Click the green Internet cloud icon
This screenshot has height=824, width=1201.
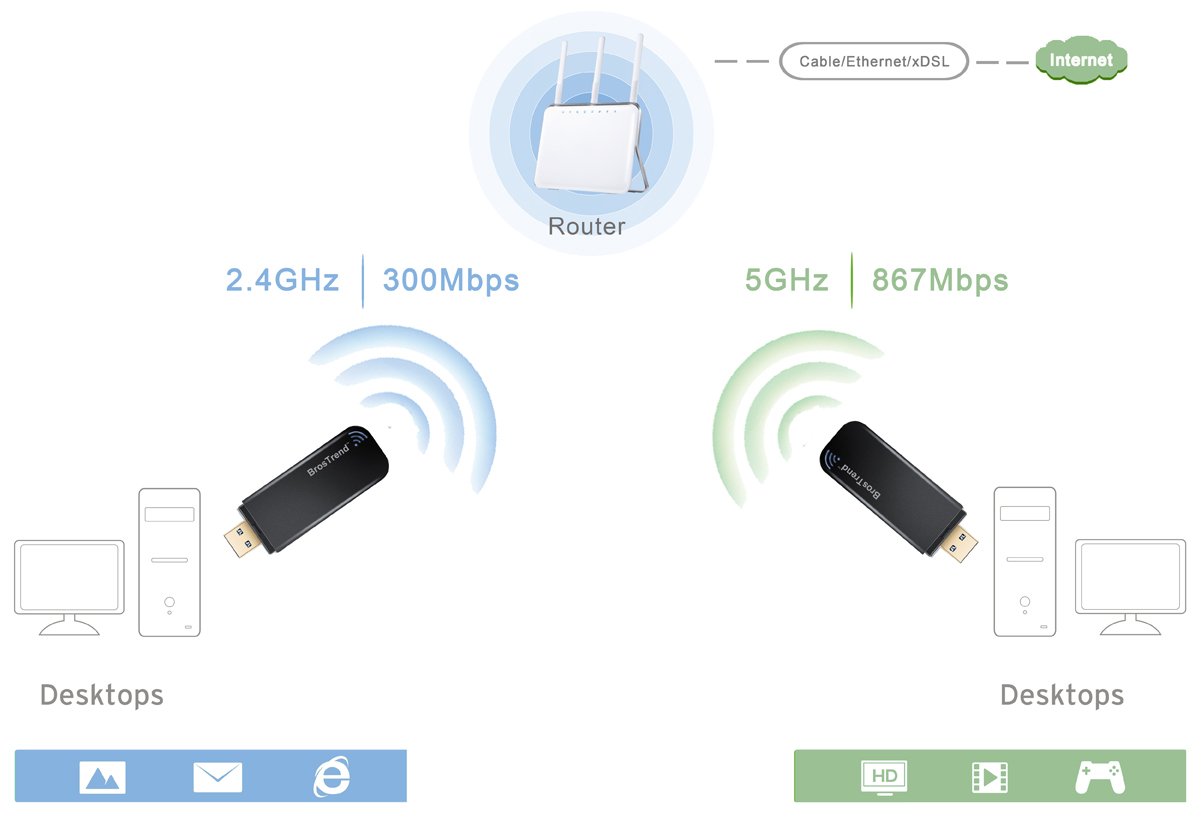tap(1081, 60)
